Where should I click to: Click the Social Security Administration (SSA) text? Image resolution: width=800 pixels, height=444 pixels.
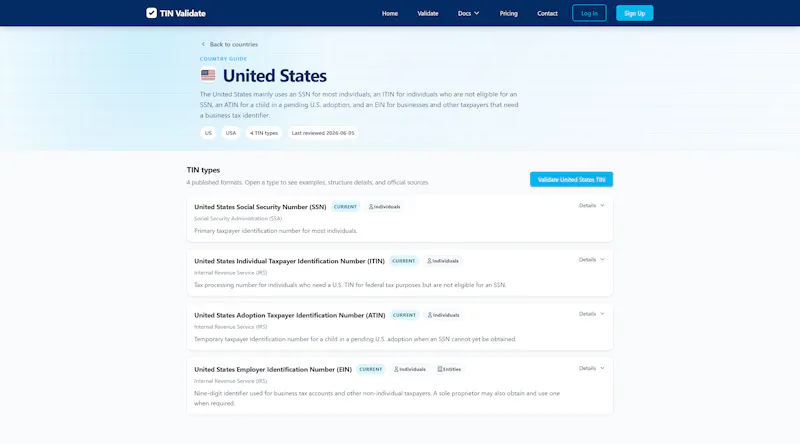click(238, 218)
